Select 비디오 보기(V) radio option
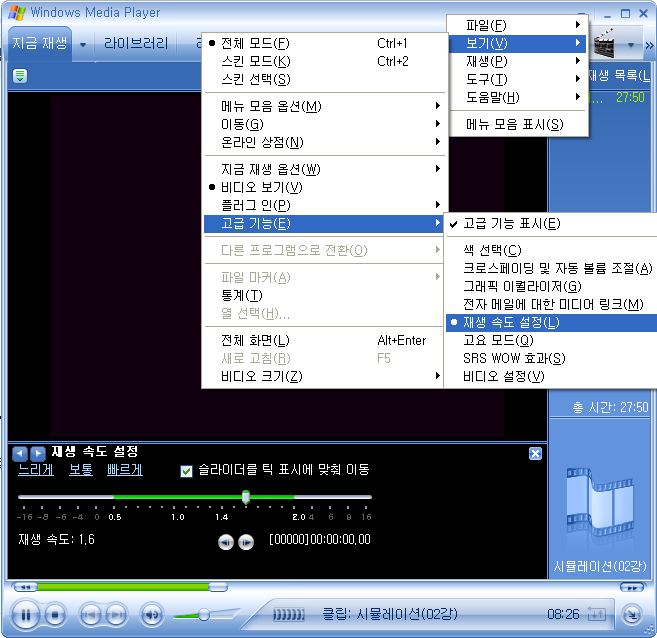The image size is (657, 638). pos(323,187)
